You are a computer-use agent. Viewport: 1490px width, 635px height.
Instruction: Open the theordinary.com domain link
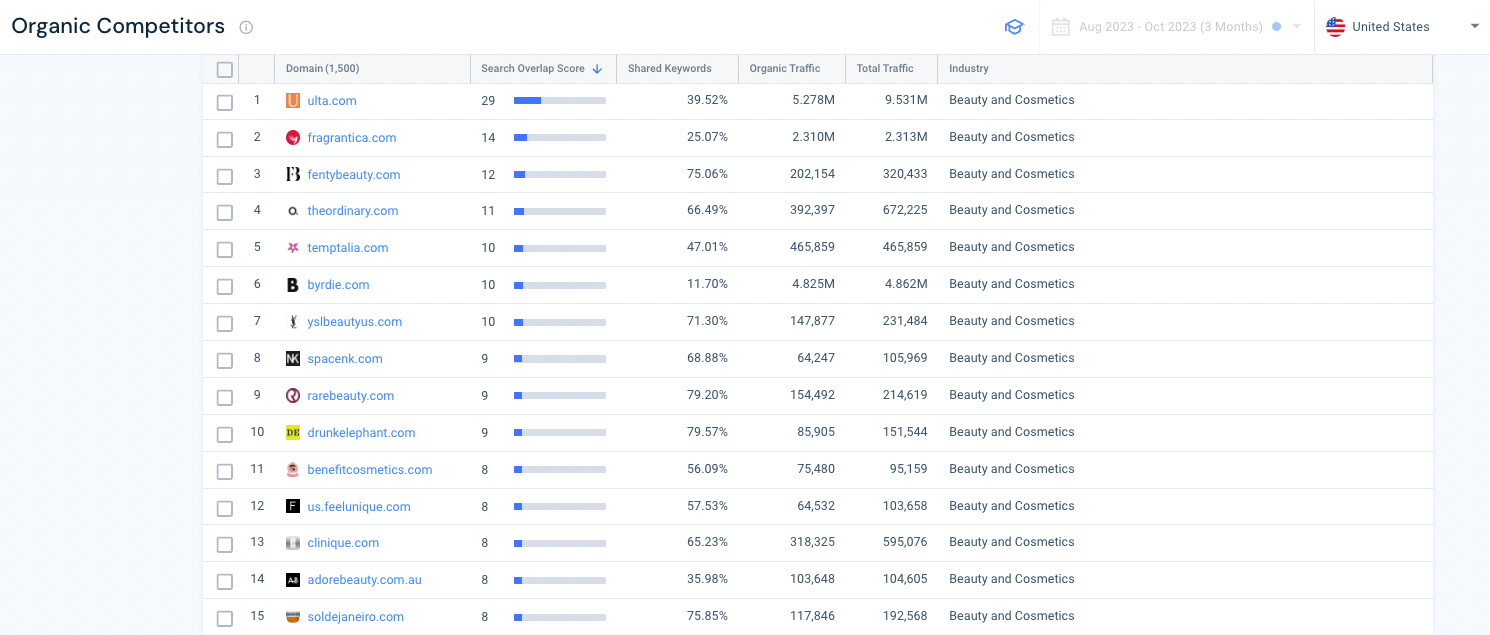[353, 211]
